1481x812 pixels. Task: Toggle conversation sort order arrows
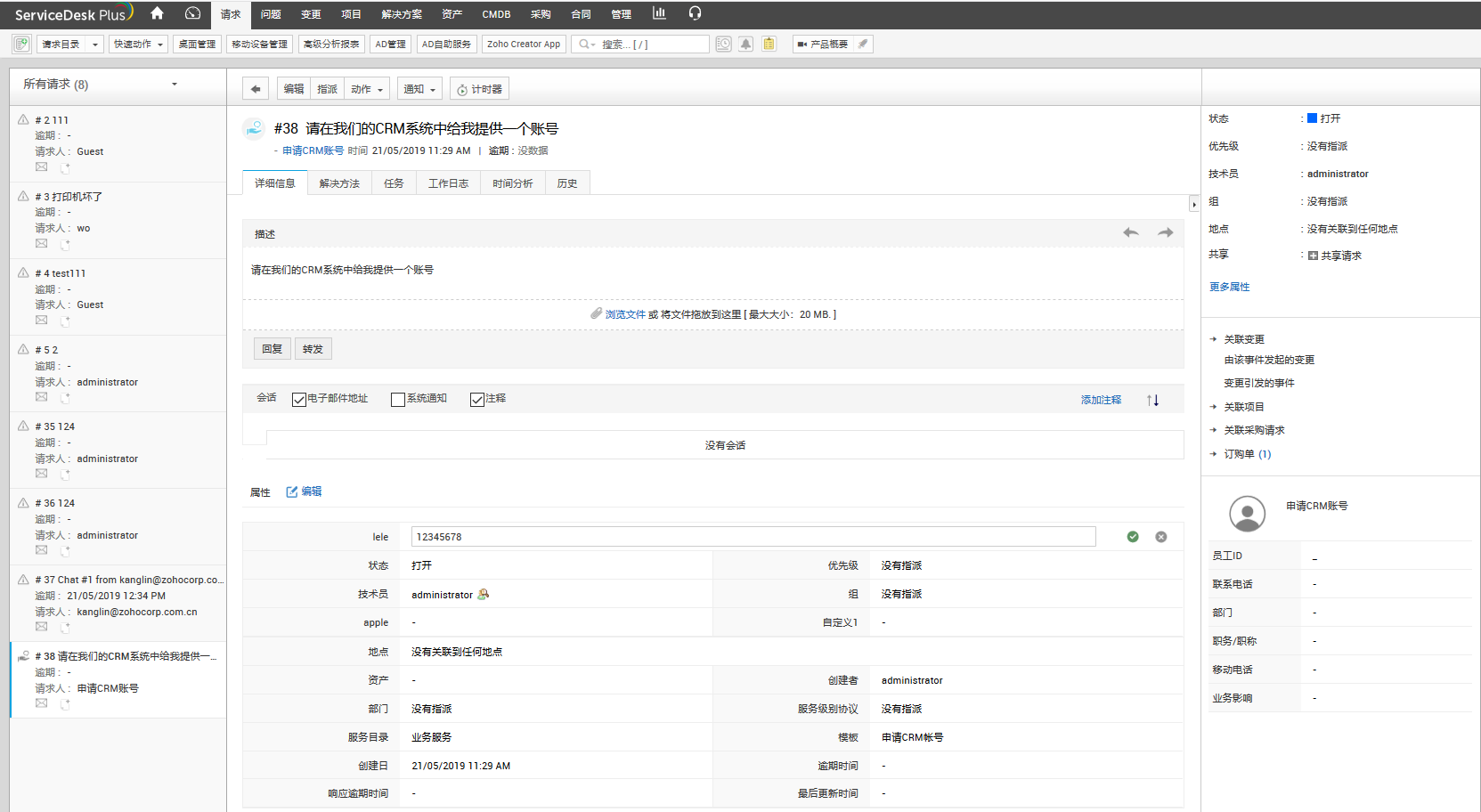pyautogui.click(x=1153, y=400)
